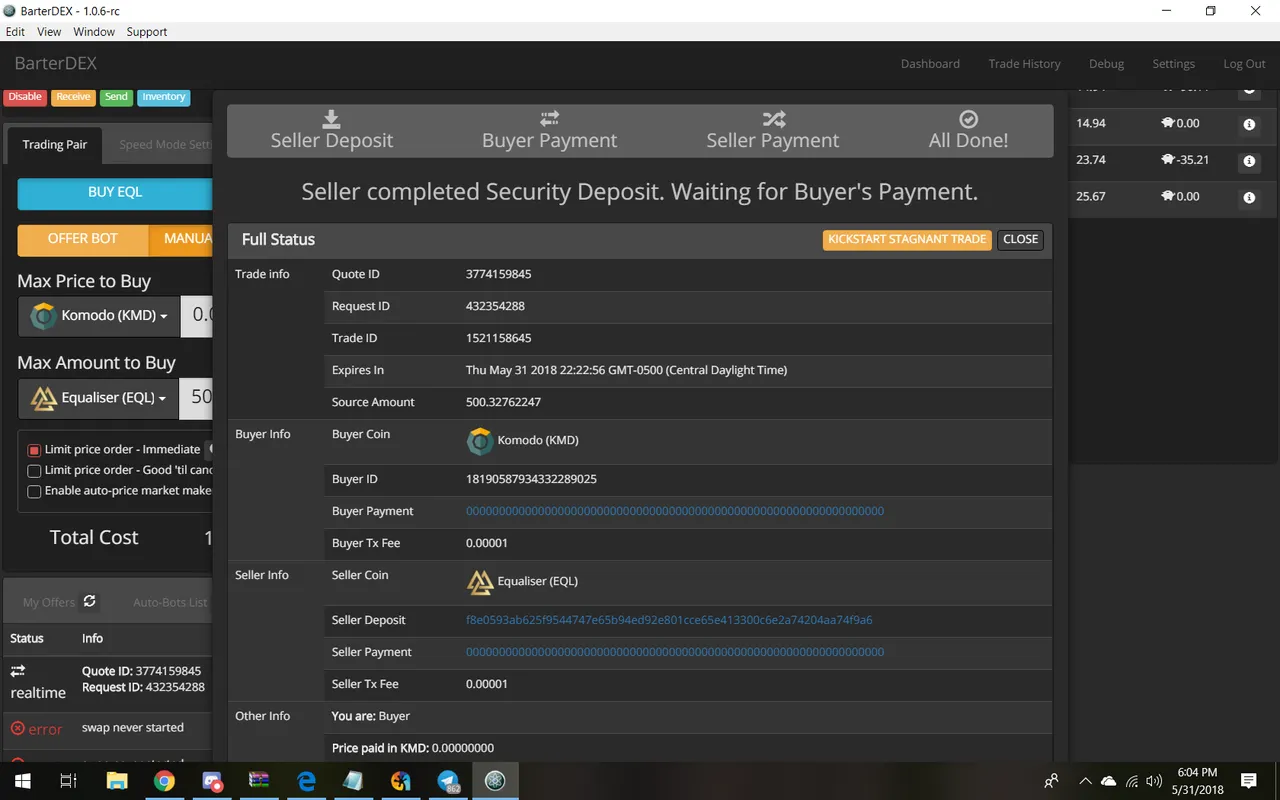Select the OFFER BOT button
This screenshot has height=800, width=1280.
83,240
